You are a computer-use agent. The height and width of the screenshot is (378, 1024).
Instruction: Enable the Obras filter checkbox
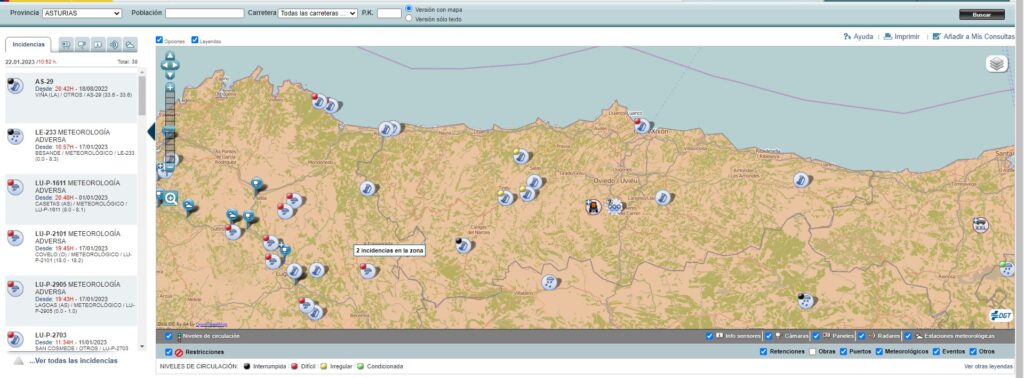812,351
